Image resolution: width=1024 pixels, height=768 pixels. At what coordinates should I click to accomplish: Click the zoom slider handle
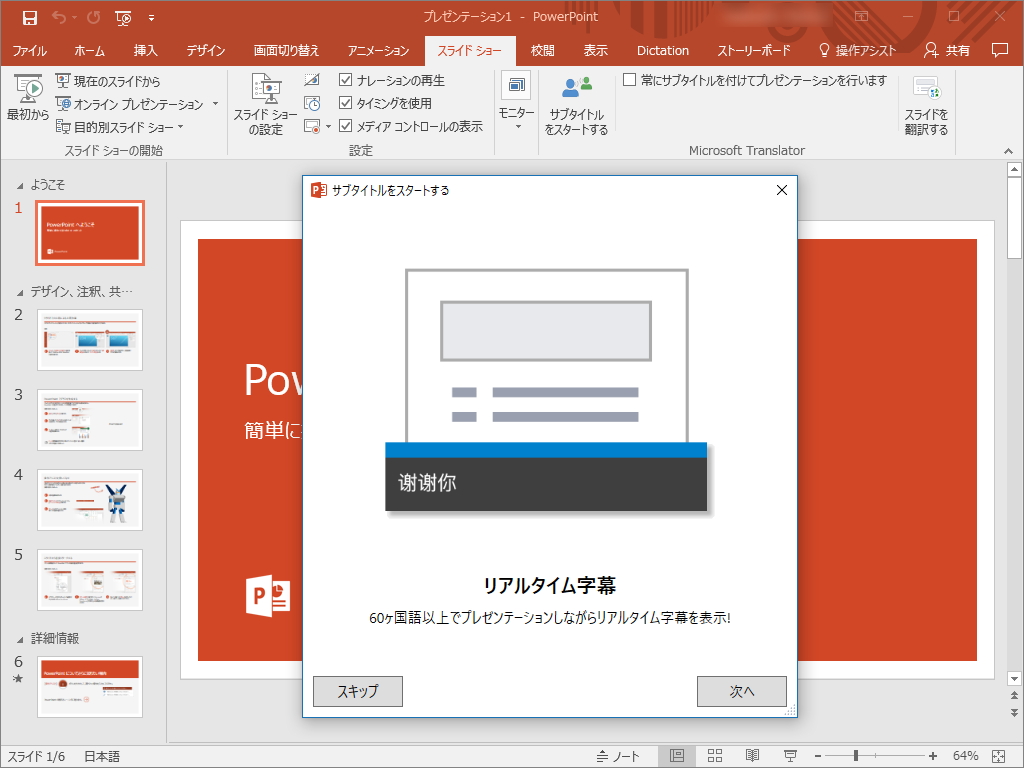point(856,756)
